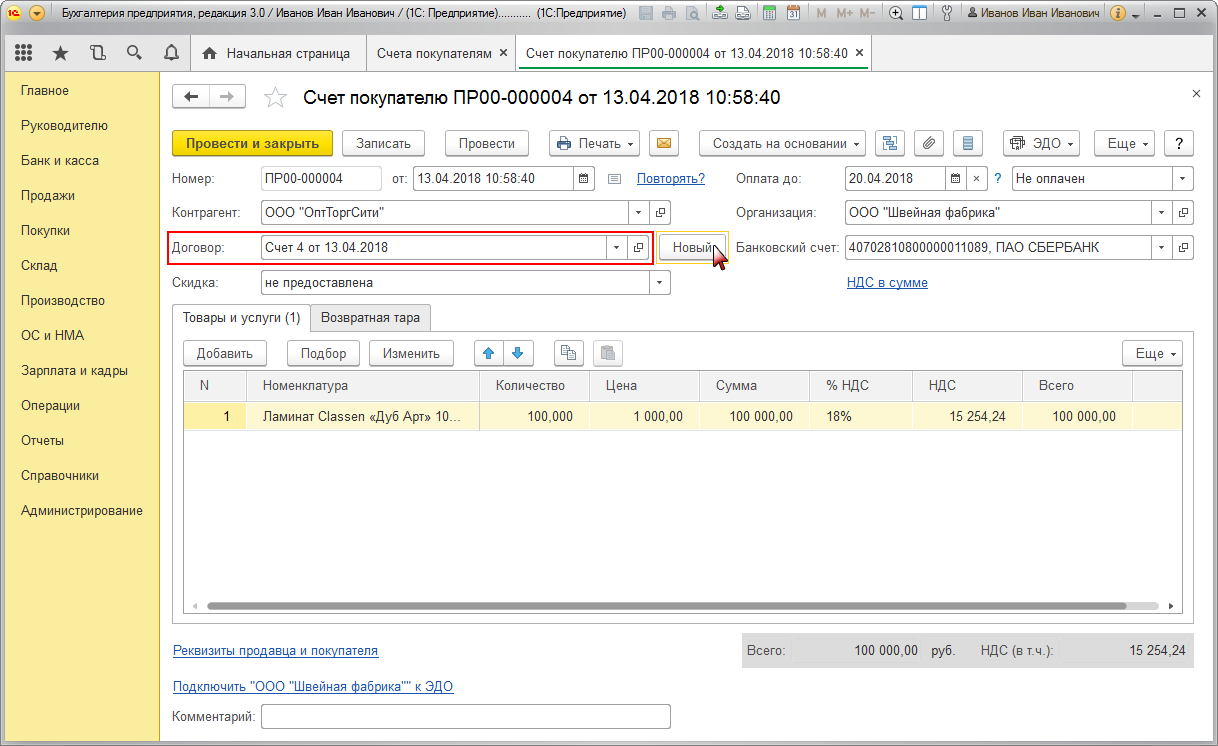The width and height of the screenshot is (1218, 746).
Task: Click the search magnifier in top panel
Action: pos(134,53)
